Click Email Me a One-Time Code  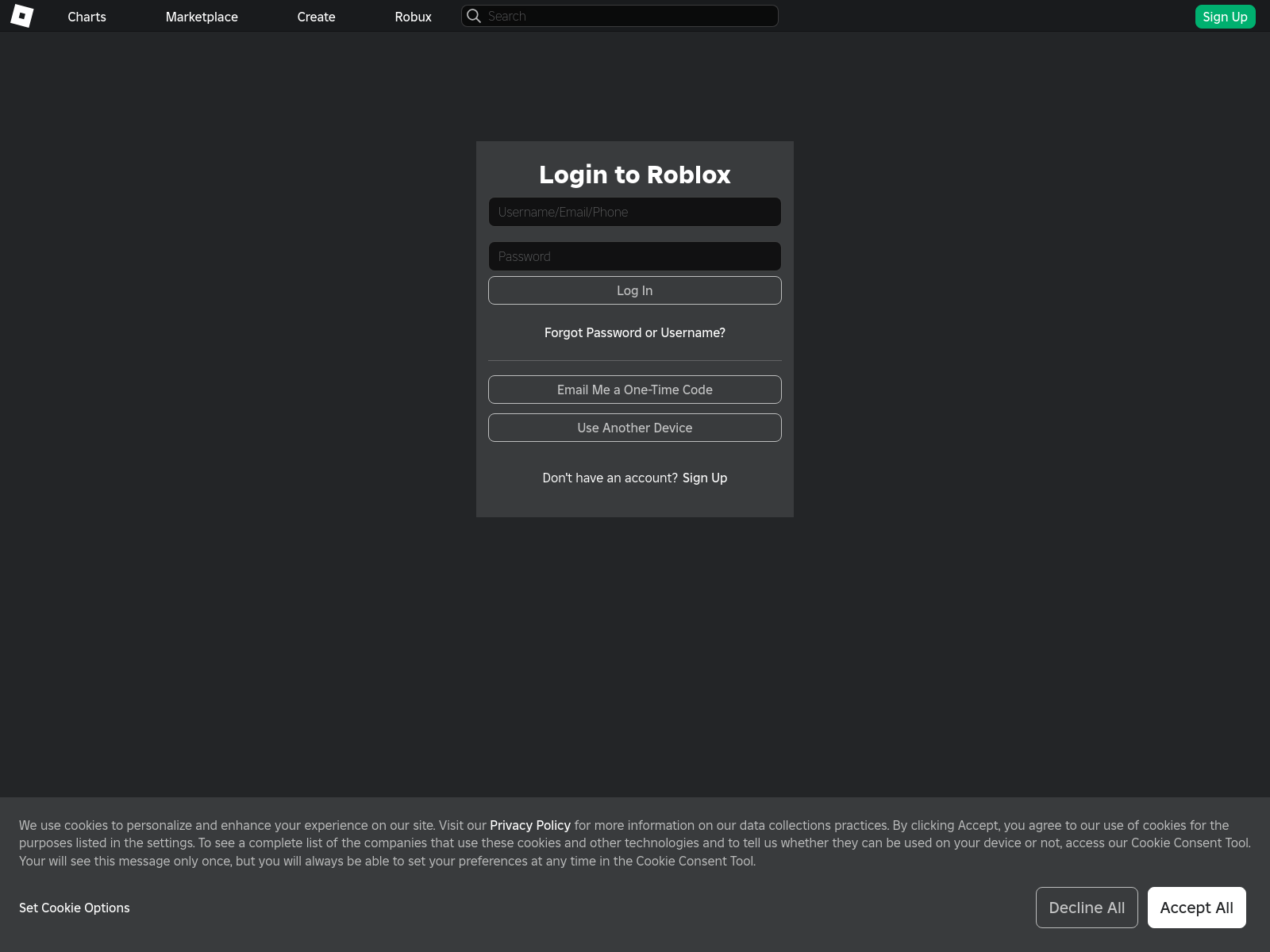pyautogui.click(x=635, y=390)
